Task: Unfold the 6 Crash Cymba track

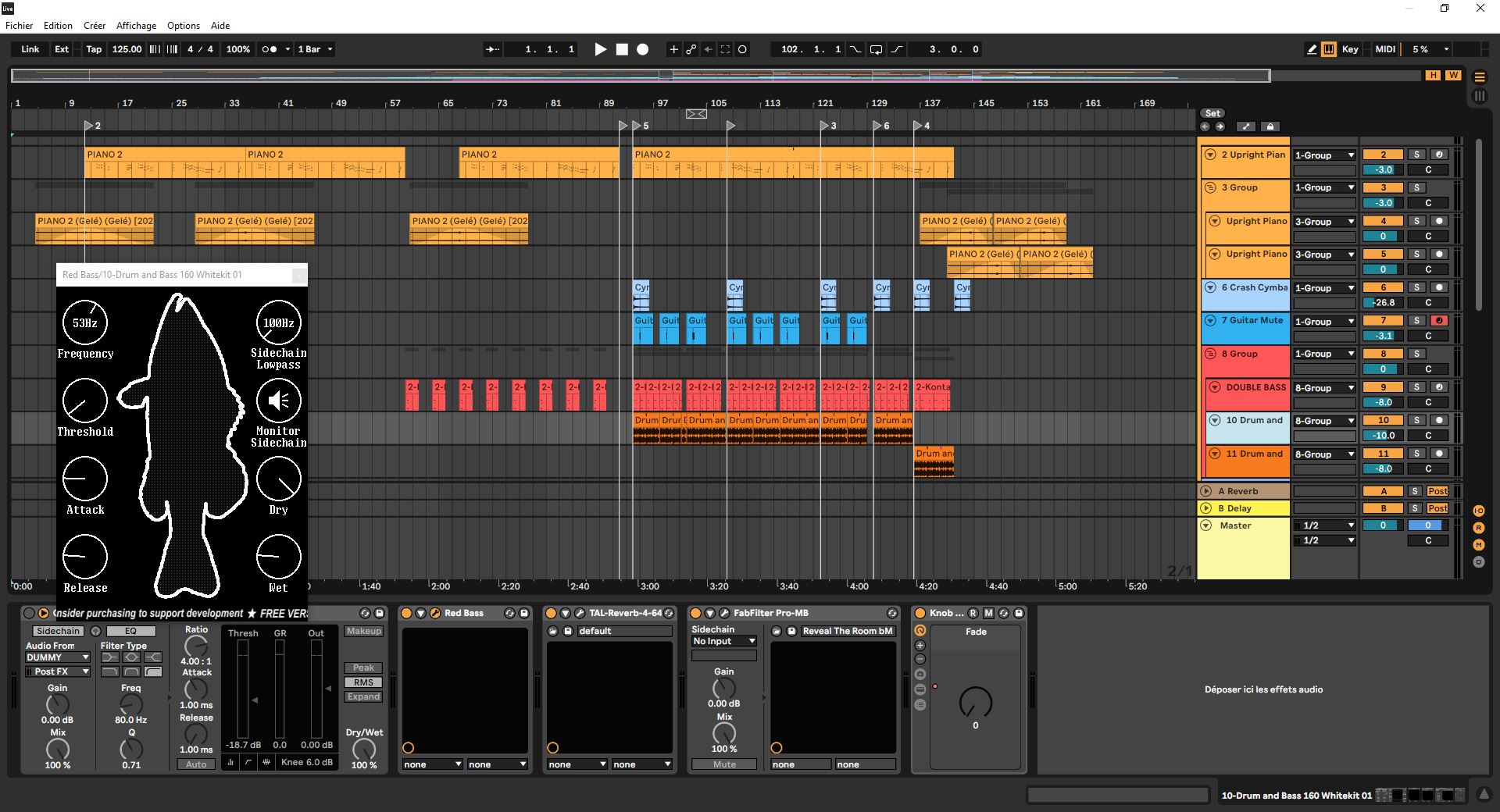Action: 1210,287
